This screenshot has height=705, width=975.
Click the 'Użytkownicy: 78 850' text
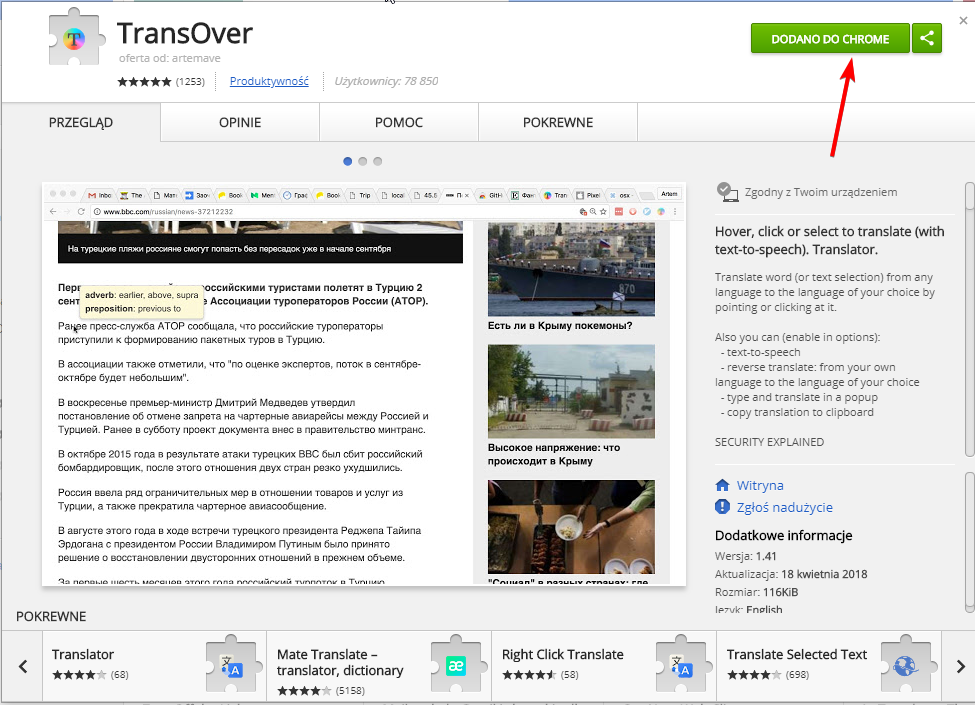pos(386,81)
